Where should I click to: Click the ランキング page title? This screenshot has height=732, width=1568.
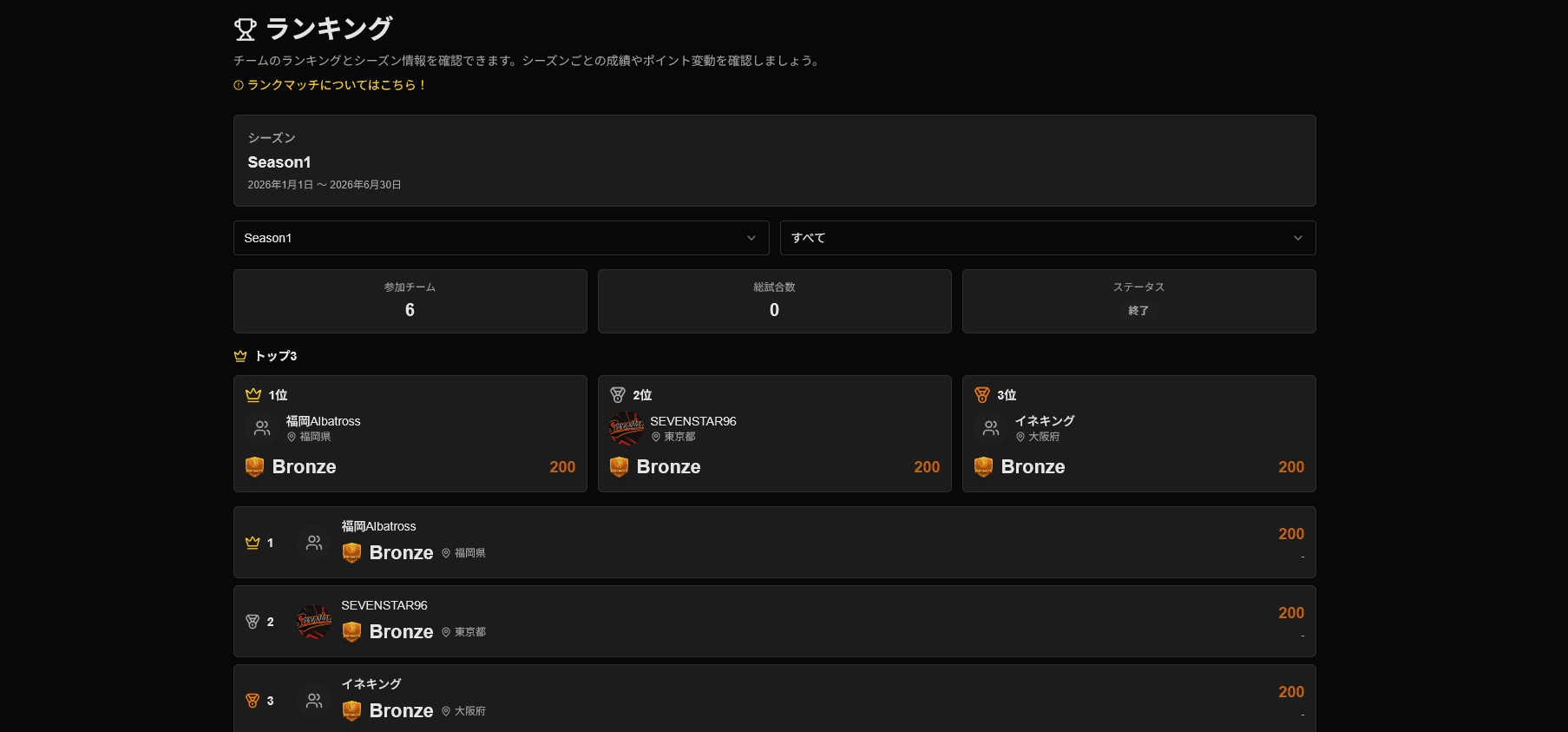330,29
